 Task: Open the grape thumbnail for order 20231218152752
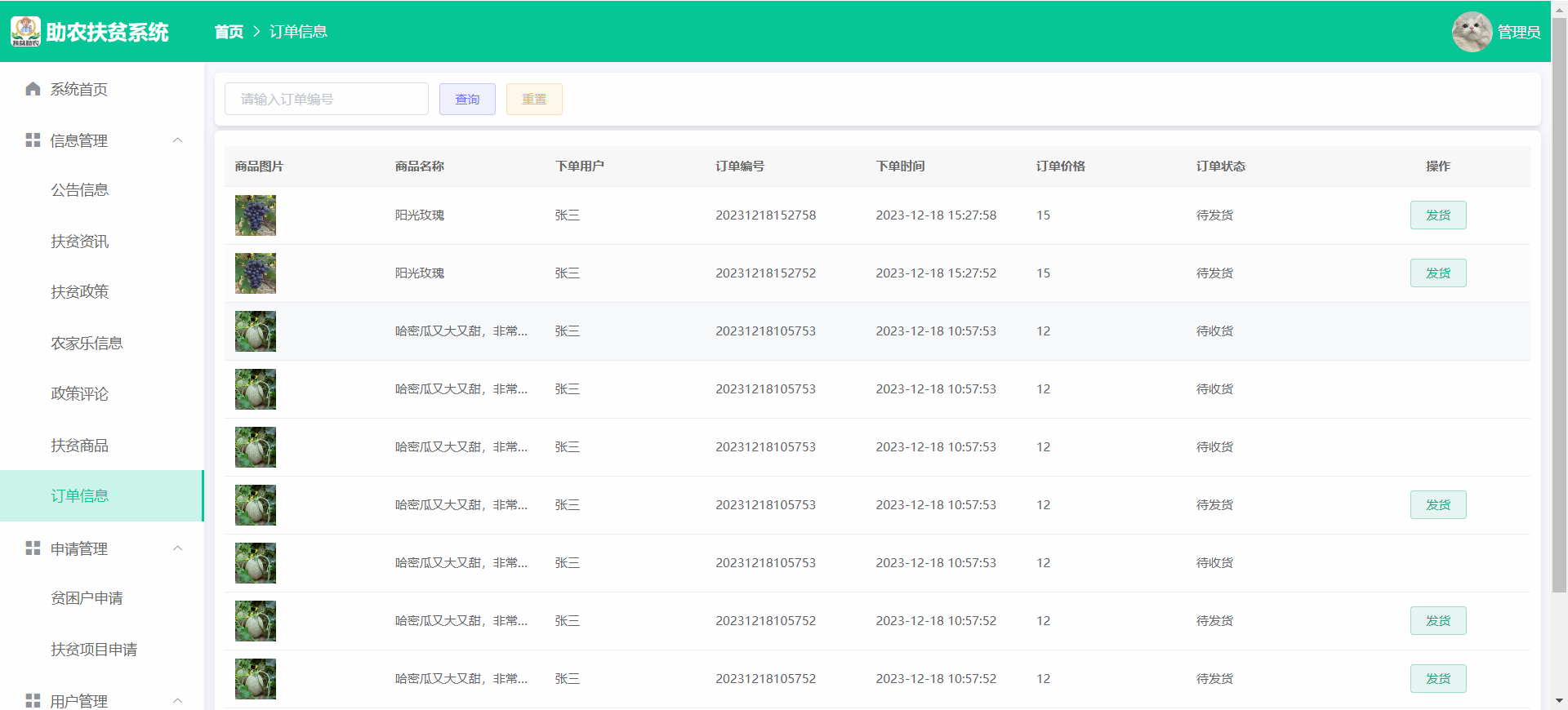tap(256, 273)
